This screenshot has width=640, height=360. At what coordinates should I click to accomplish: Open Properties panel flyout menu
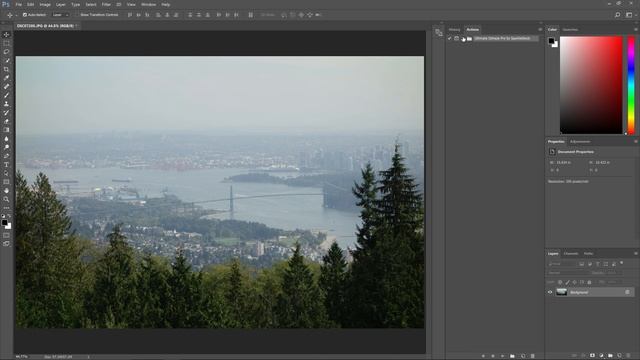pos(636,141)
